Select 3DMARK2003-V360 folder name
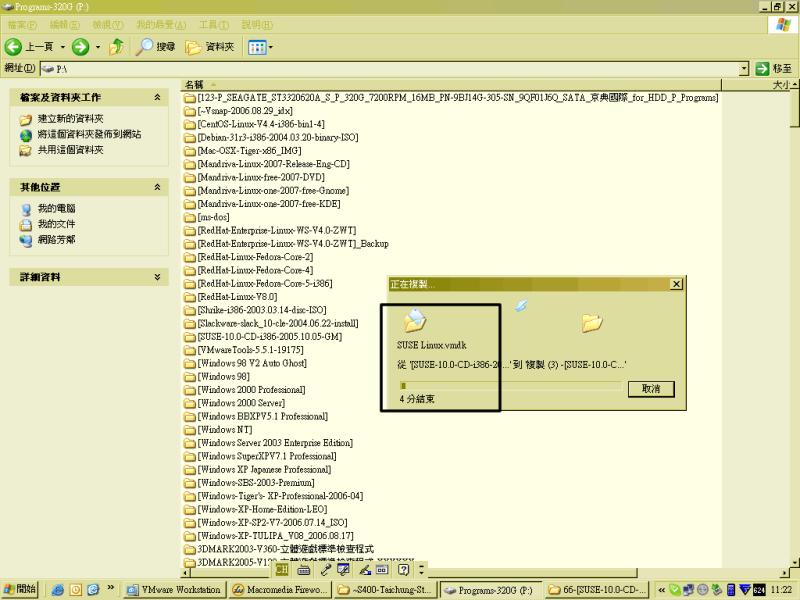This screenshot has width=800, height=600. [286, 548]
